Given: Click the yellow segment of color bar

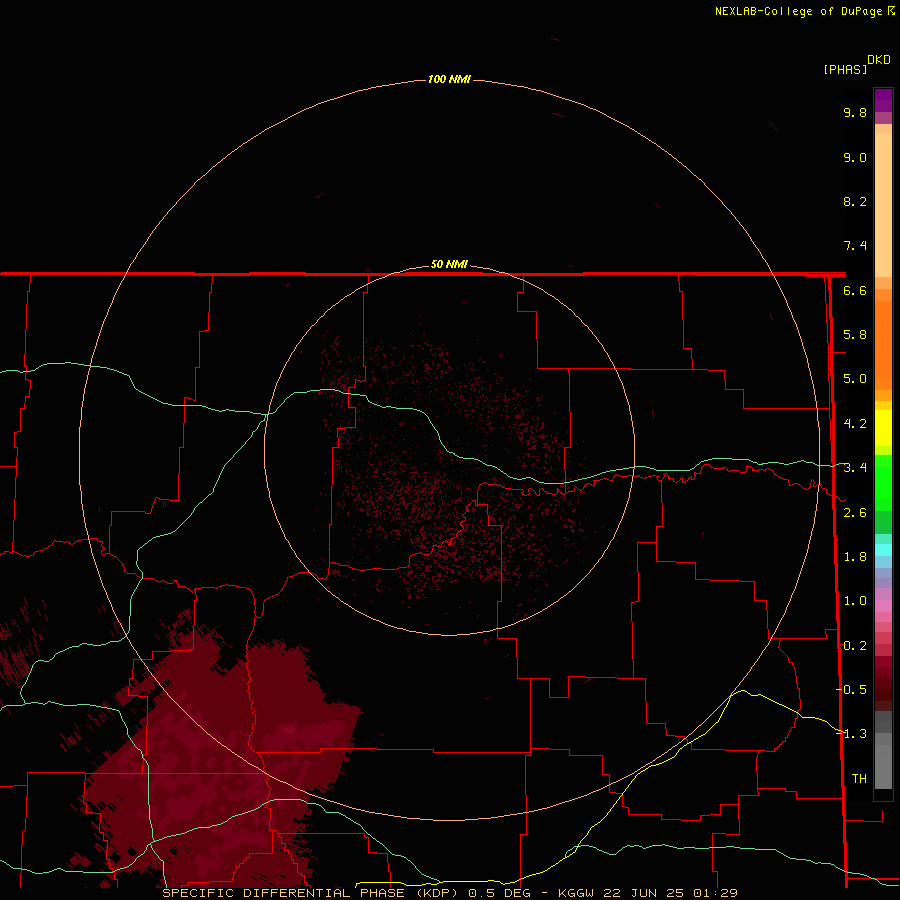Looking at the screenshot, I should (883, 428).
